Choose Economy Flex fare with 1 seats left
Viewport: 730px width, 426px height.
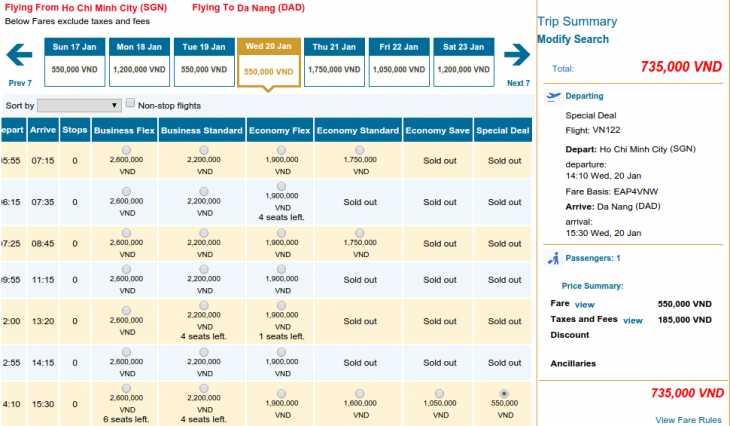[x=281, y=305]
